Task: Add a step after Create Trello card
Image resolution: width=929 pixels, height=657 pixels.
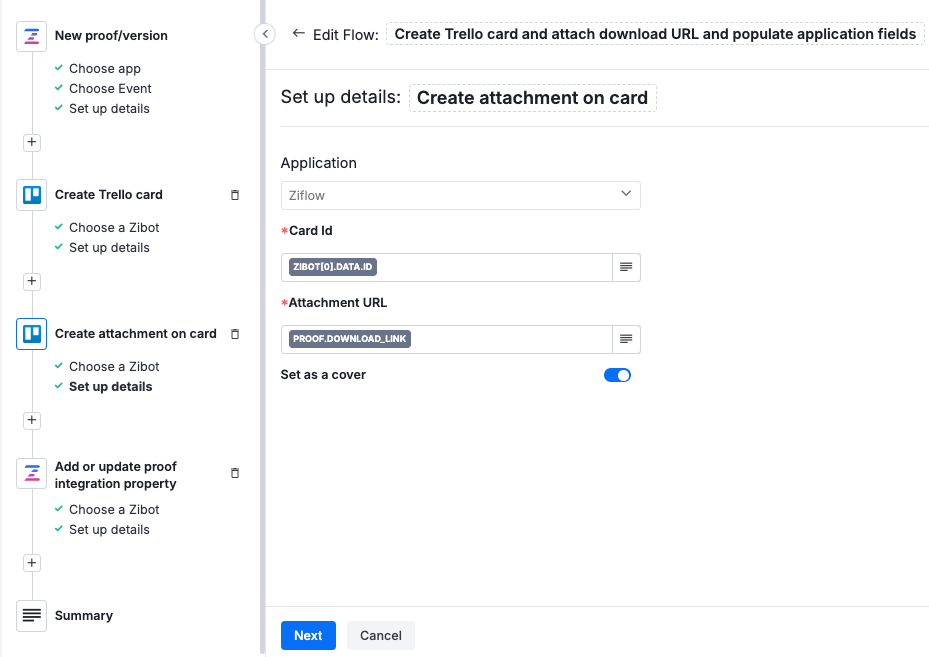Action: tap(32, 281)
